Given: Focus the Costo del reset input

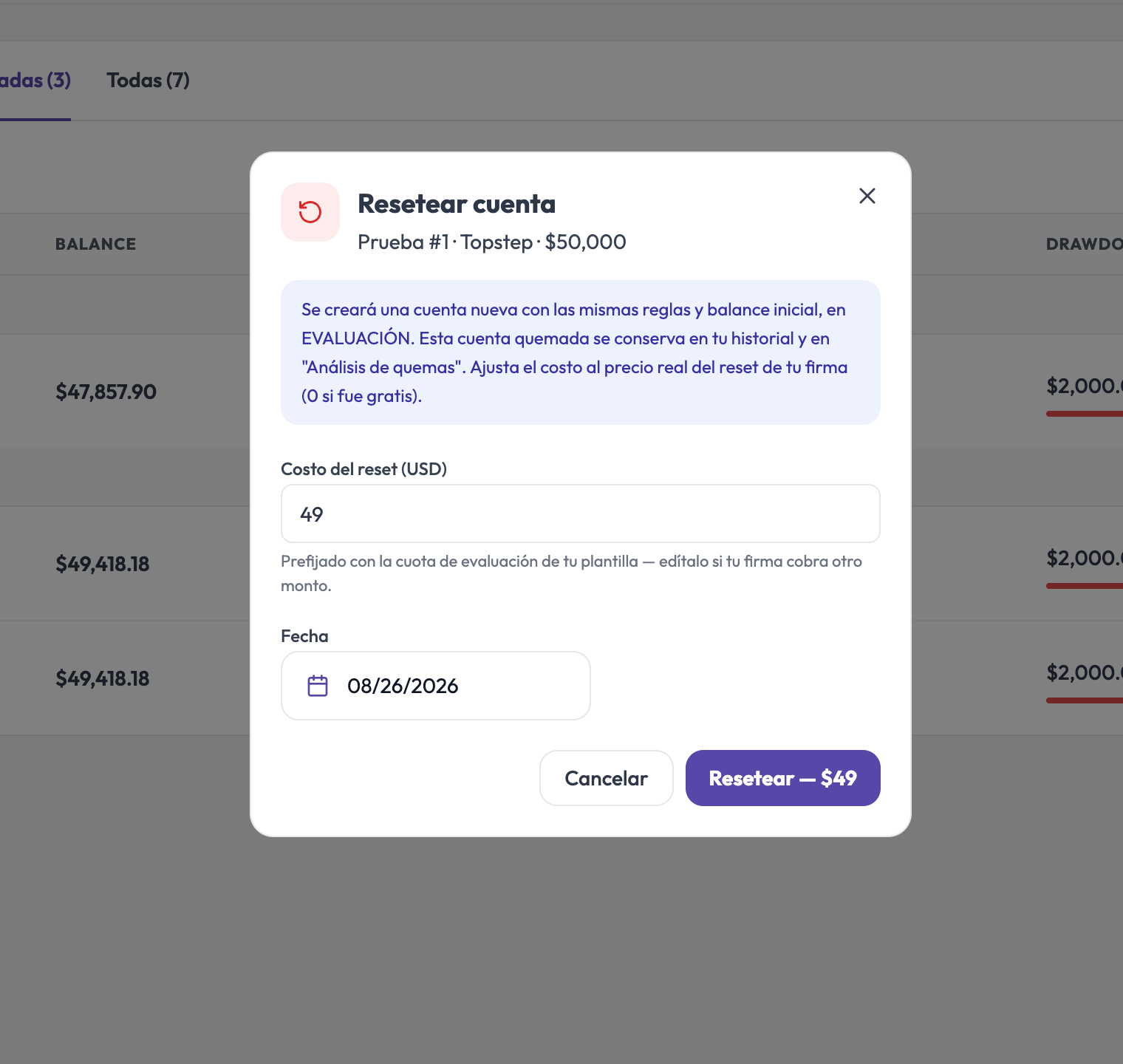Looking at the screenshot, I should [x=581, y=514].
